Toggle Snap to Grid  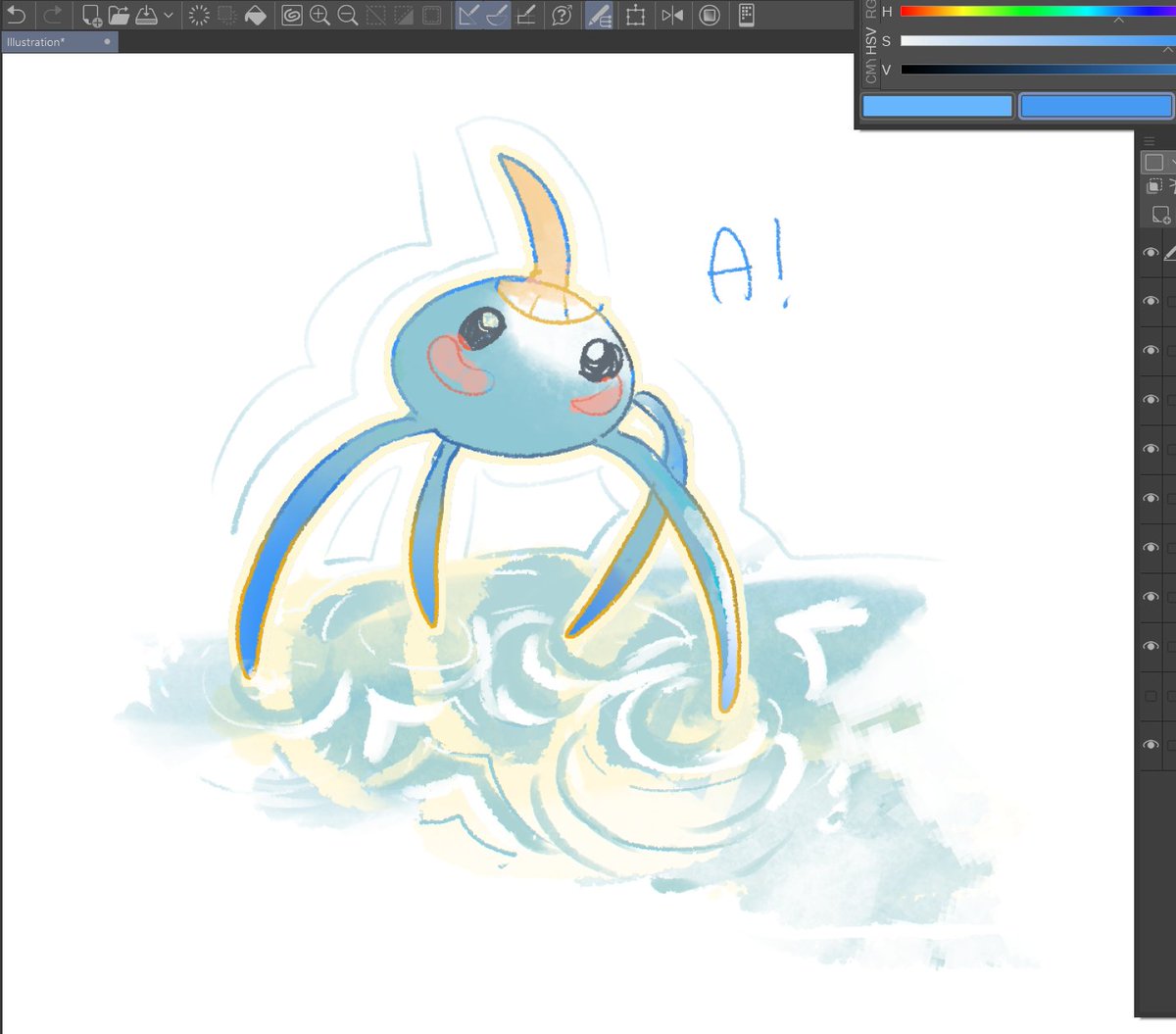pos(526,15)
